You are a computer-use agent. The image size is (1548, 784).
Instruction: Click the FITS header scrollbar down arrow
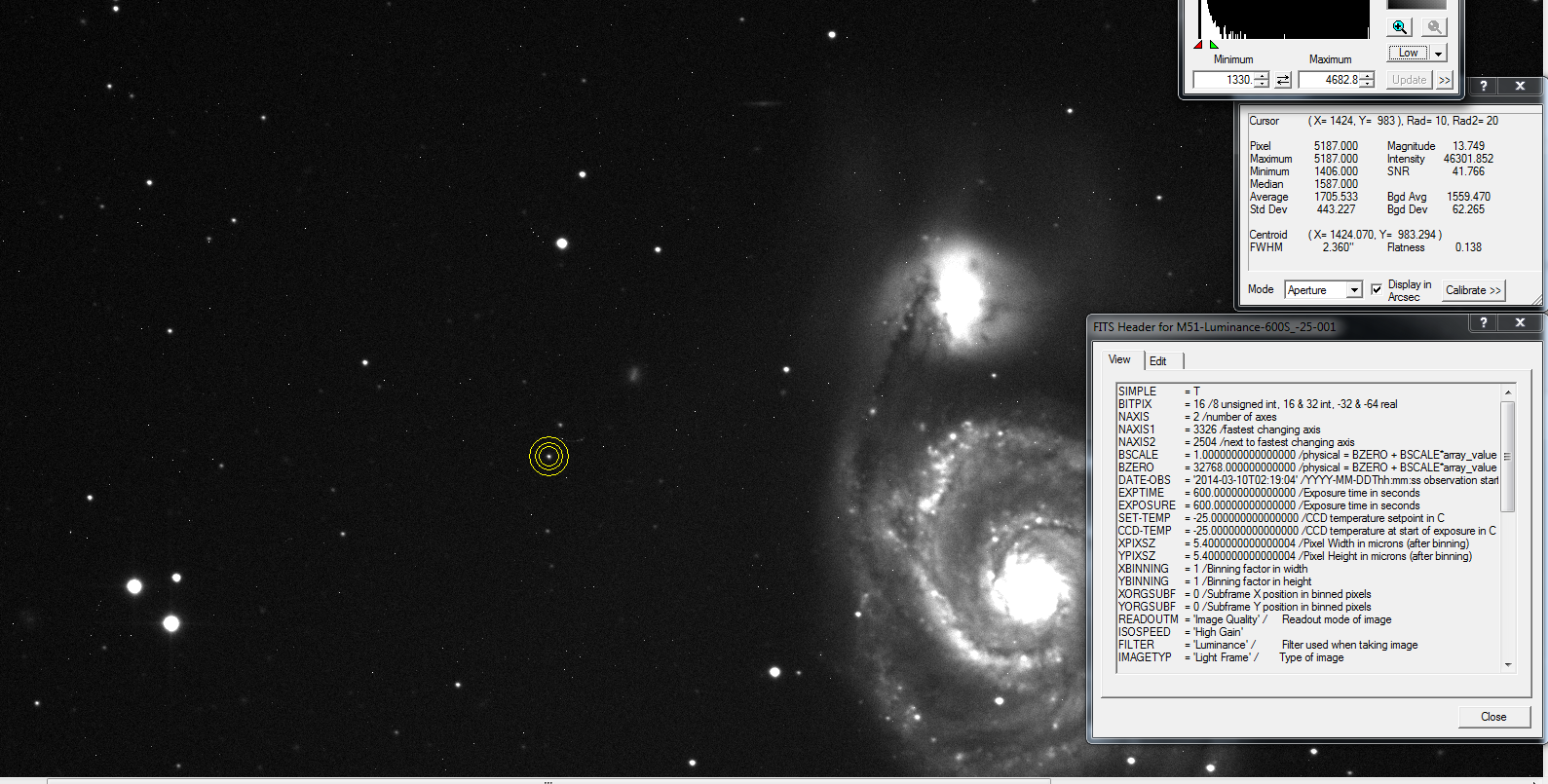point(1508,665)
